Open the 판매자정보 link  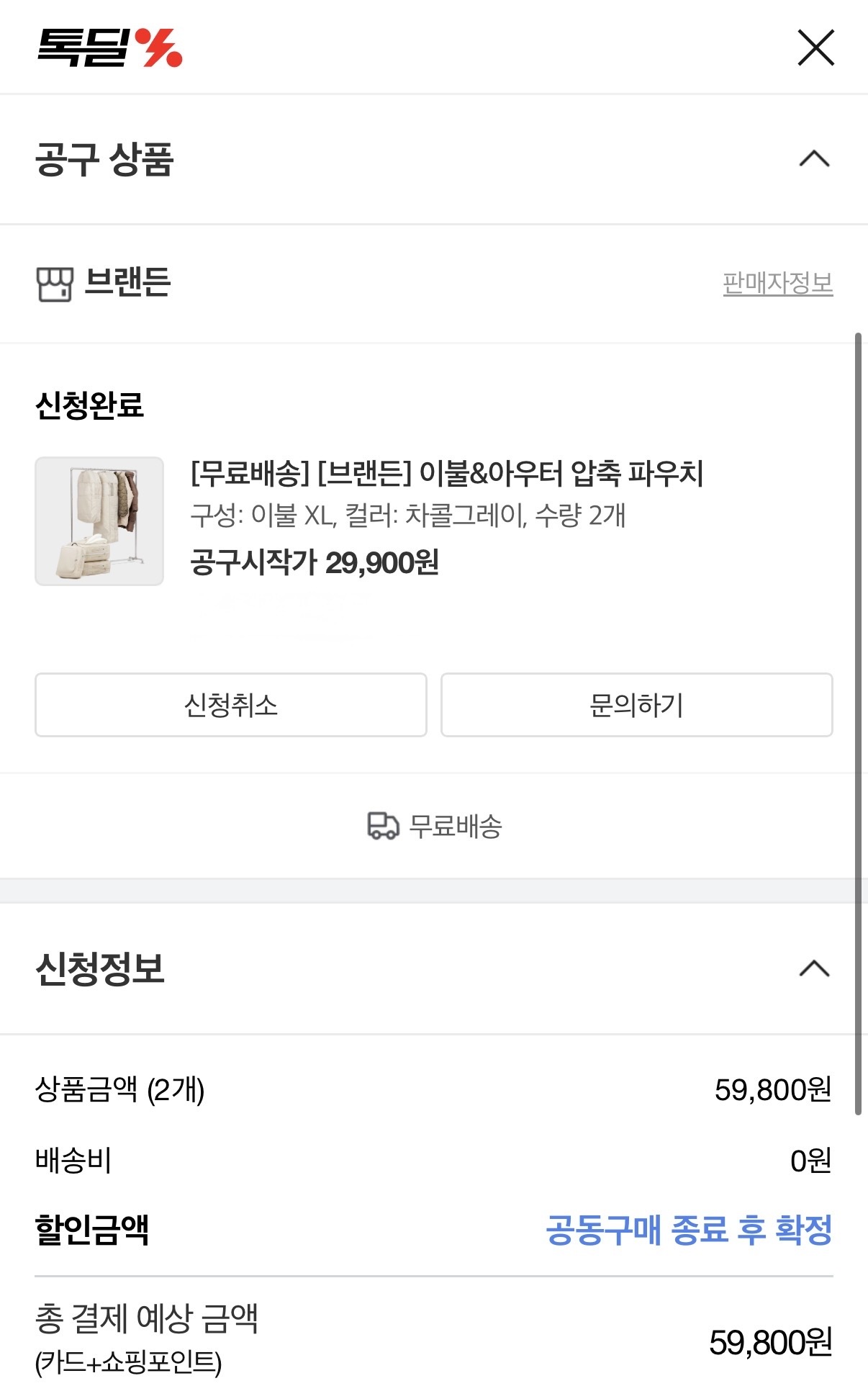click(777, 283)
